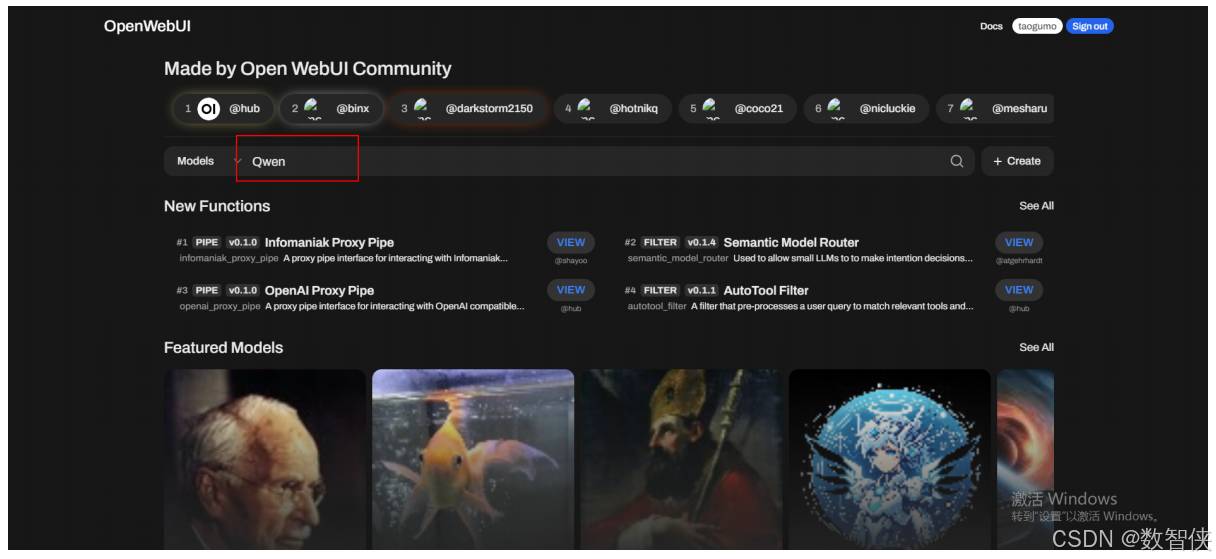See All new functions
This screenshot has height=559, width=1216.
[1036, 206]
